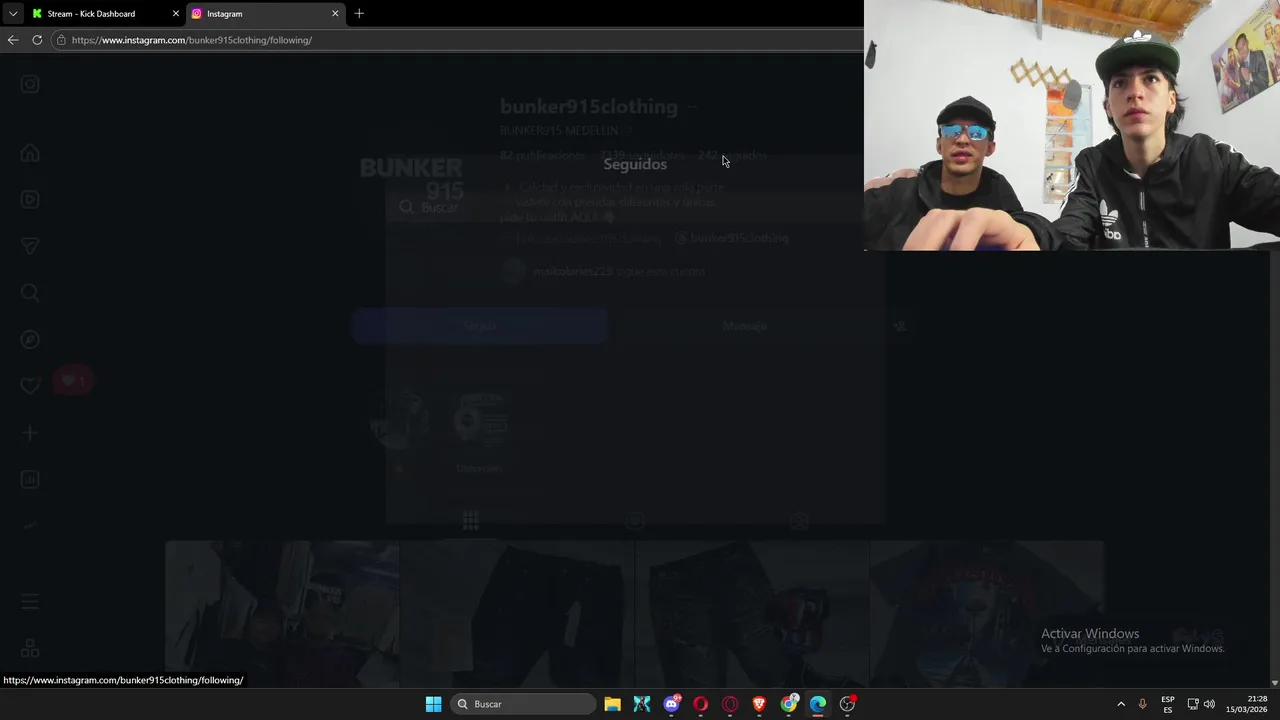Open network settings tray icon
Screen dimensions: 1280x720
pos(1192,704)
